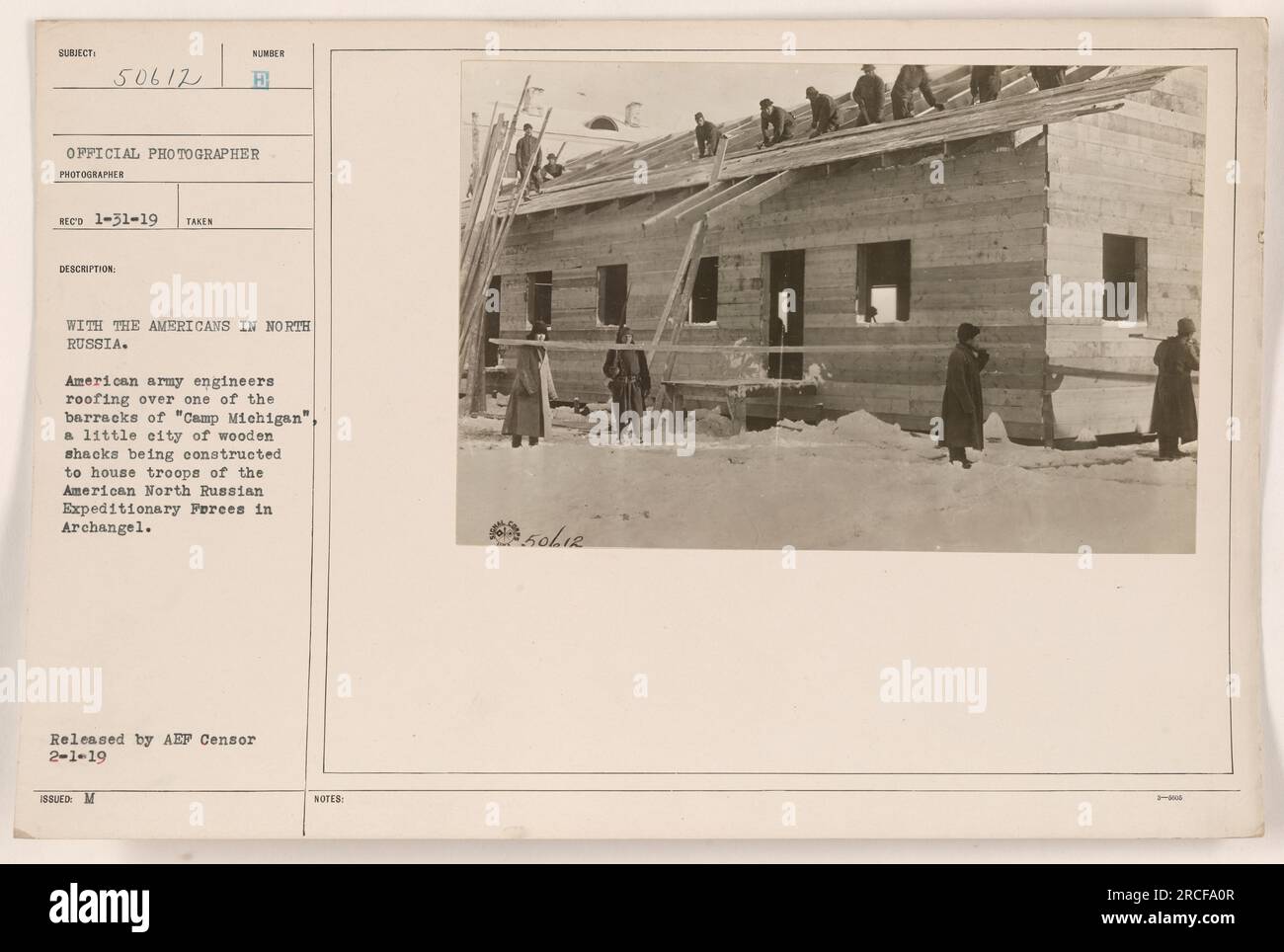Image resolution: width=1284 pixels, height=952 pixels.
Task: Click the 'Expeditionary Forces in' text line
Action: pyautogui.click(x=169, y=509)
